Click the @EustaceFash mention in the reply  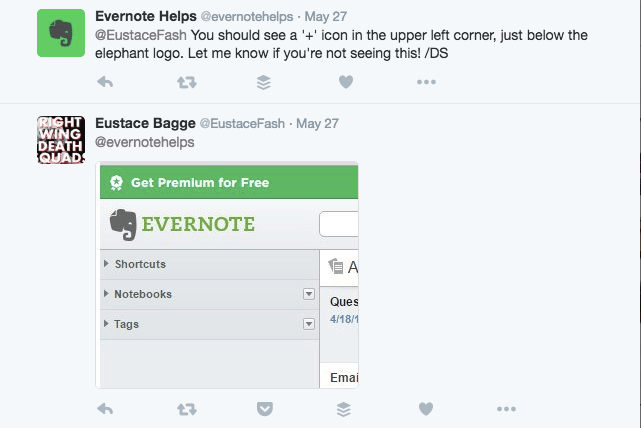pos(141,35)
